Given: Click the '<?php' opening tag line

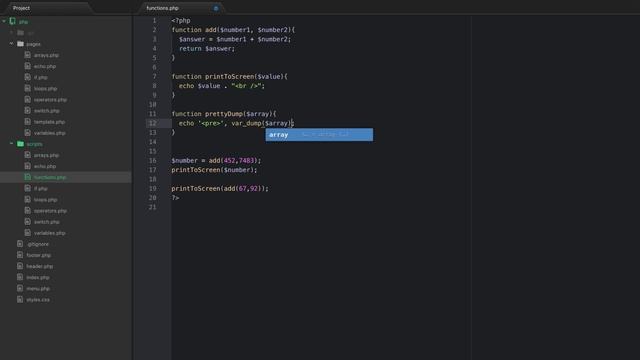Looking at the screenshot, I should (x=181, y=20).
